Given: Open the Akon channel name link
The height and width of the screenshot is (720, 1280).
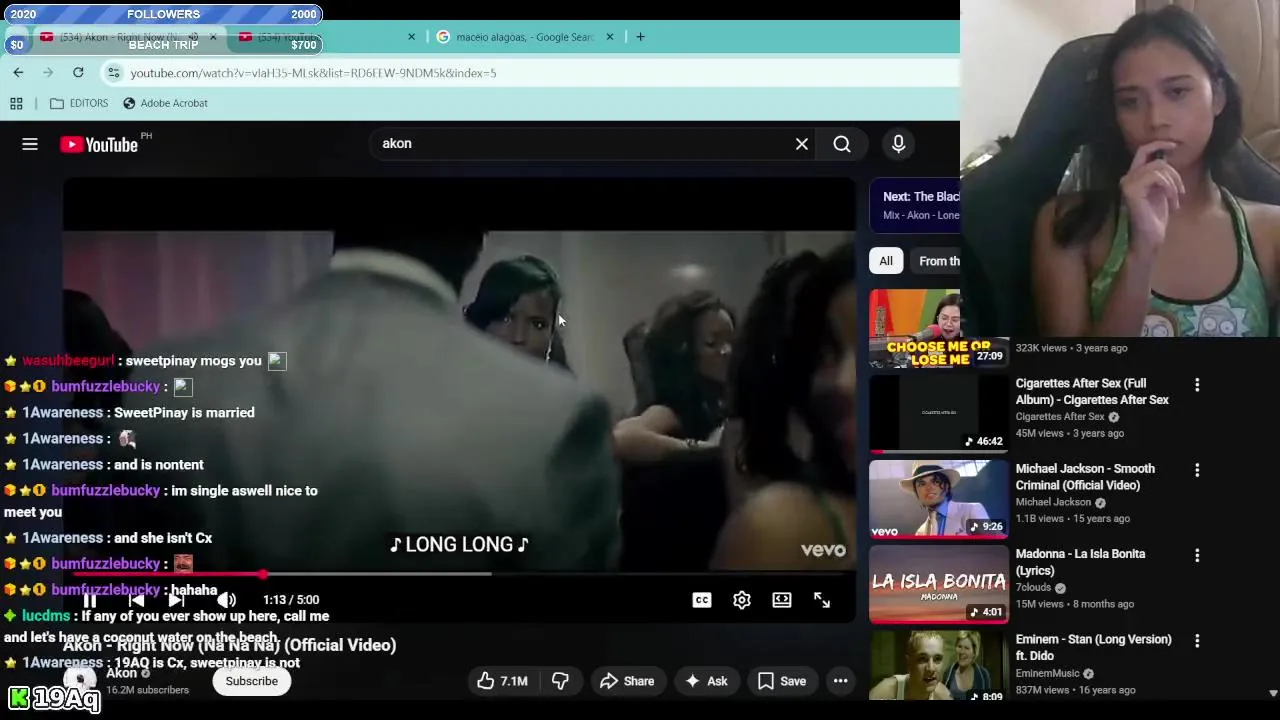Looking at the screenshot, I should (x=121, y=673).
